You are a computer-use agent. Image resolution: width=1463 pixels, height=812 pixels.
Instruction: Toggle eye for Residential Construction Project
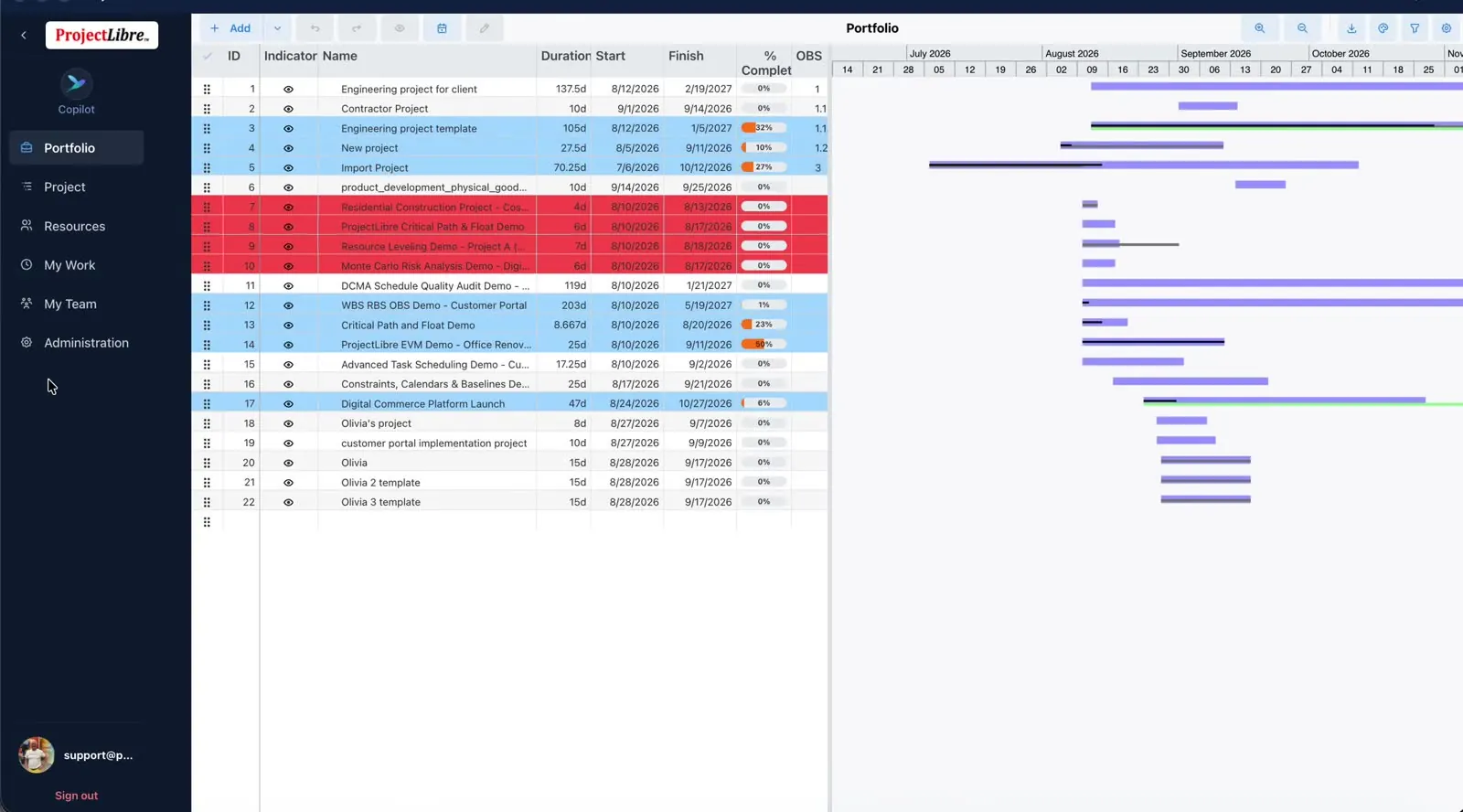(x=288, y=208)
